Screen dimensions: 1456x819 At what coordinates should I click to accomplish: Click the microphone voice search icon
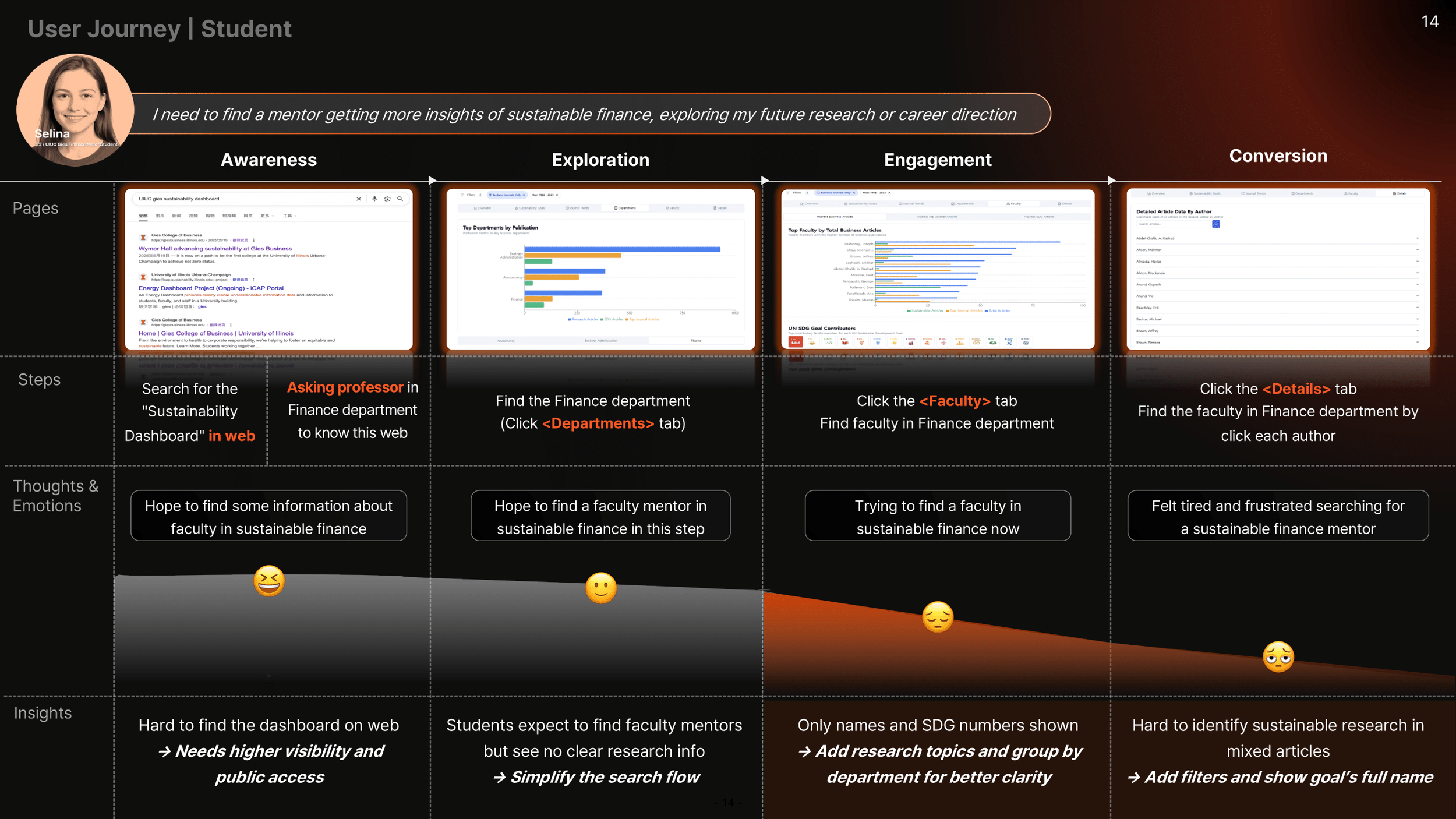point(374,199)
